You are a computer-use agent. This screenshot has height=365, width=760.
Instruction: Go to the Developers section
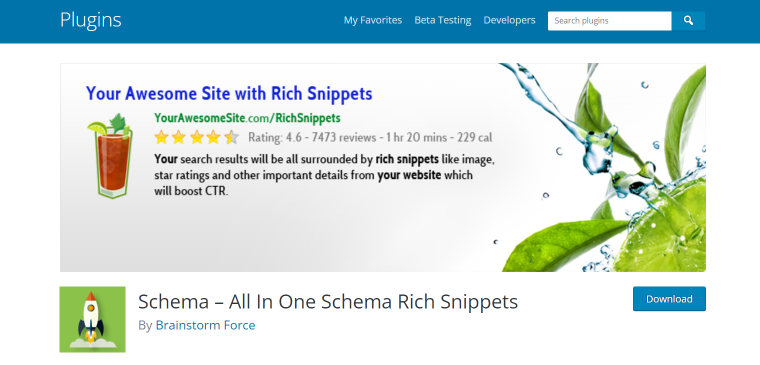pyautogui.click(x=509, y=20)
